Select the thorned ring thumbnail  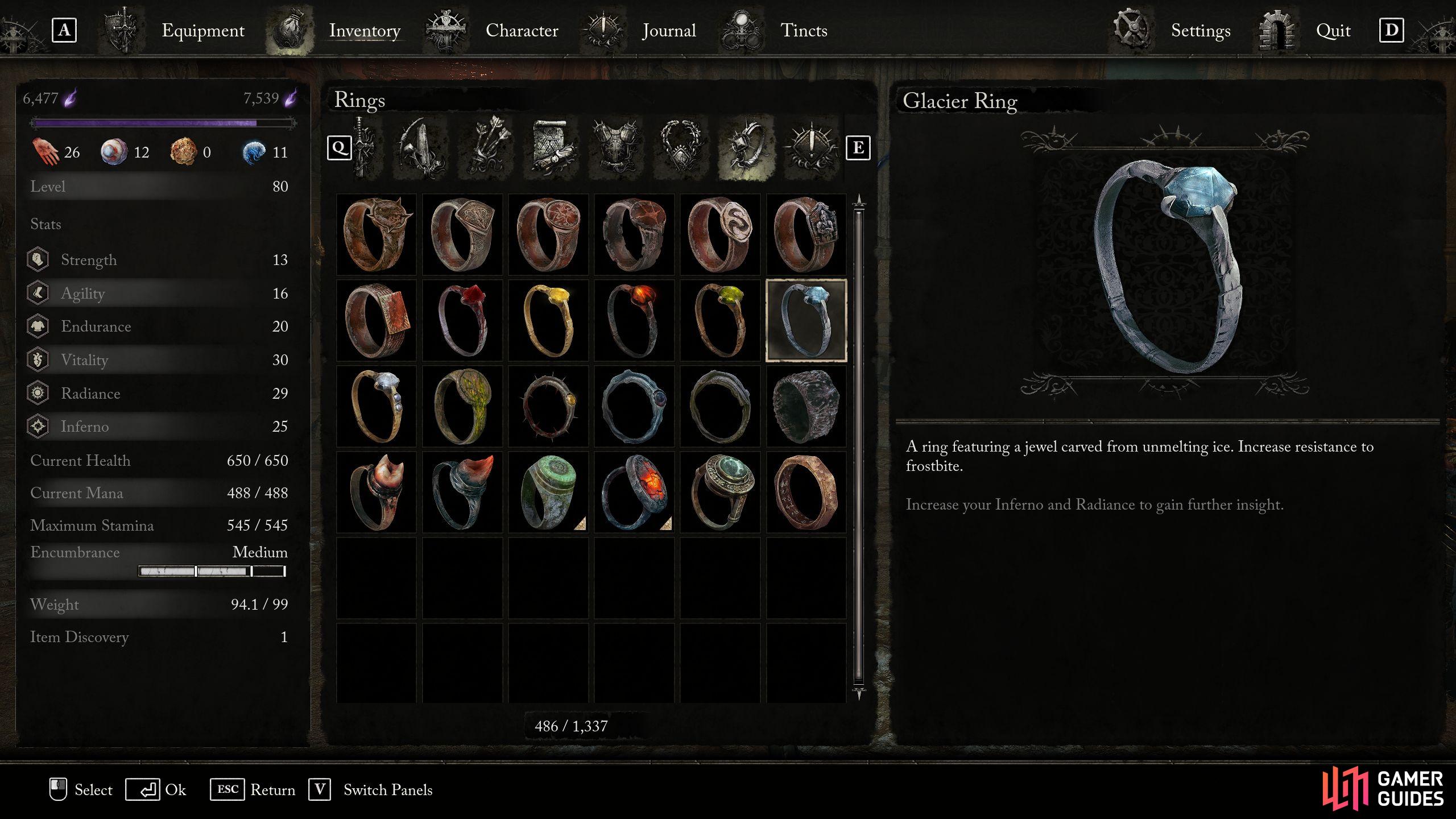tap(548, 406)
